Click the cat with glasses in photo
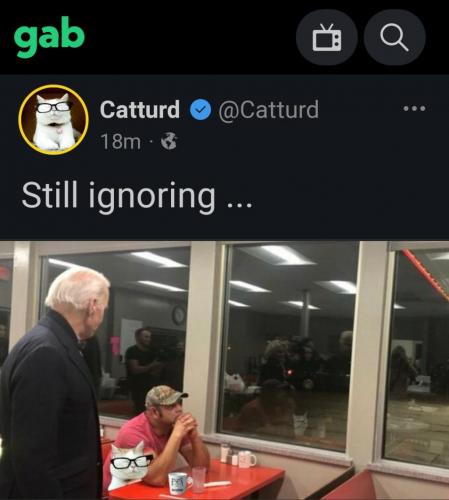Image resolution: width=449 pixels, height=500 pixels. tap(131, 464)
